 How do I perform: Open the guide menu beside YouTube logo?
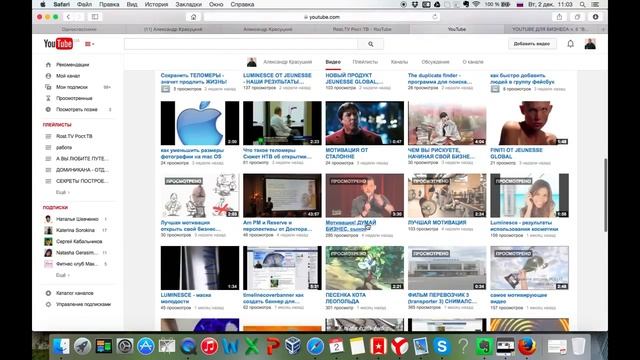[89, 44]
